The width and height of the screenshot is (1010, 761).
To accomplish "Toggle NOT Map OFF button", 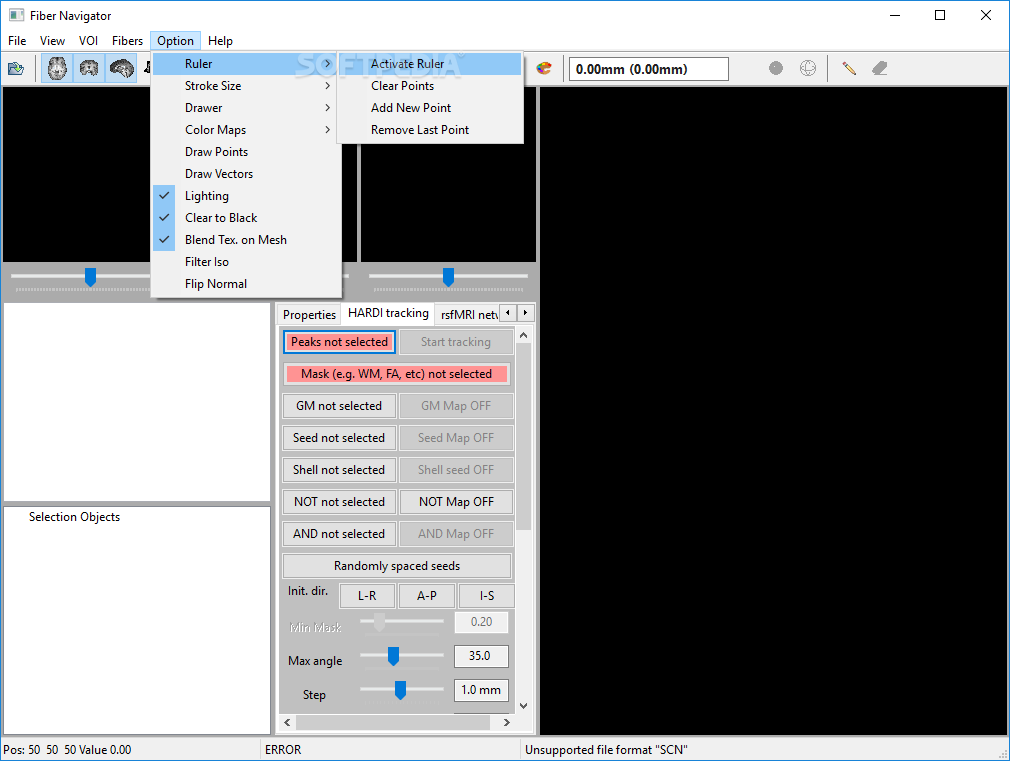I will pyautogui.click(x=456, y=502).
